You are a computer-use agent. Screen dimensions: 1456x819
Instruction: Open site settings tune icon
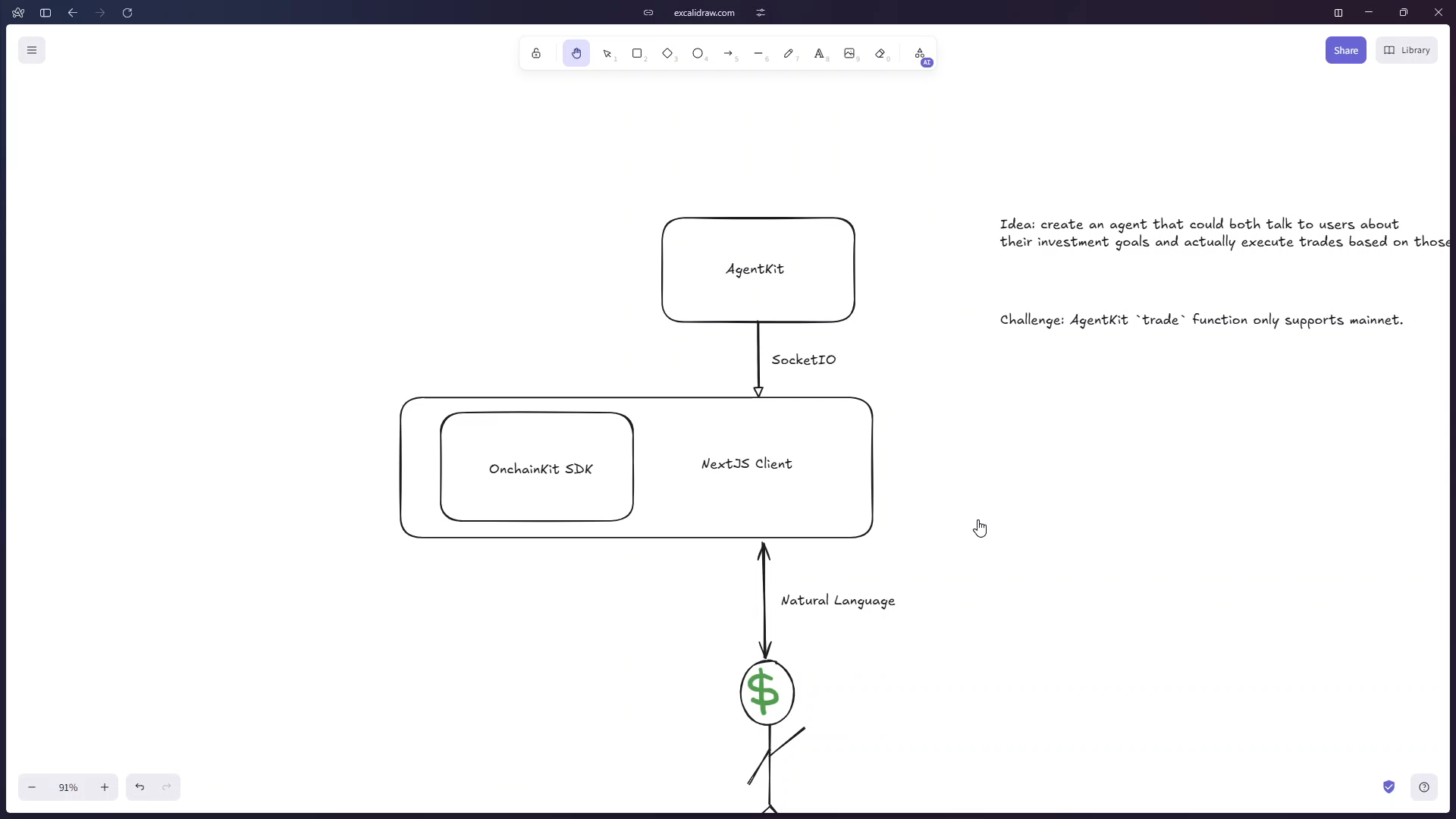pos(761,12)
